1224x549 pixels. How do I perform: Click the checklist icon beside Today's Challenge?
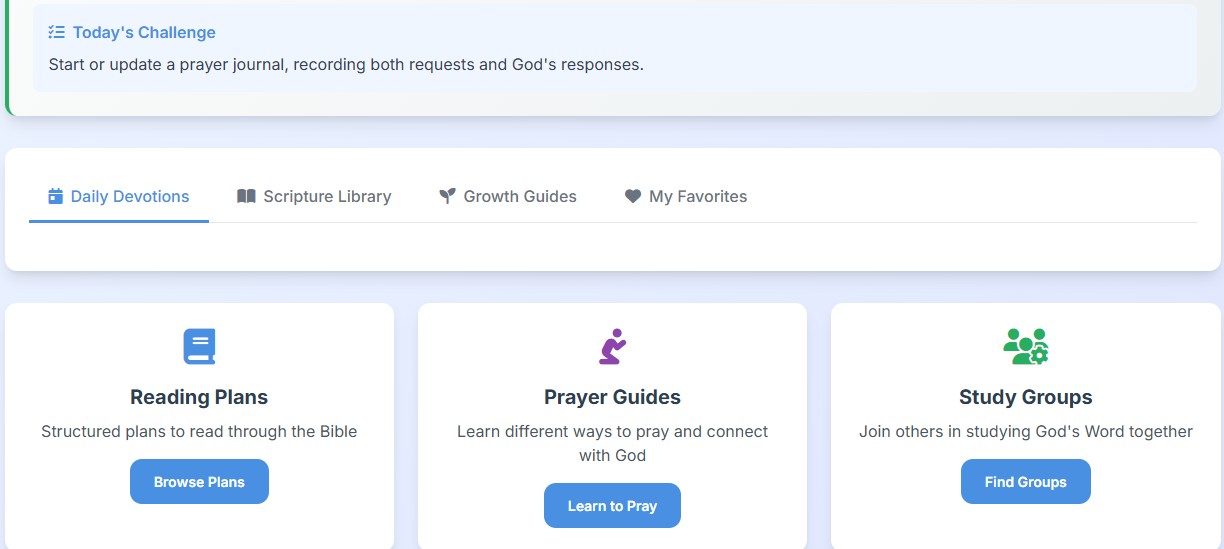click(x=57, y=32)
